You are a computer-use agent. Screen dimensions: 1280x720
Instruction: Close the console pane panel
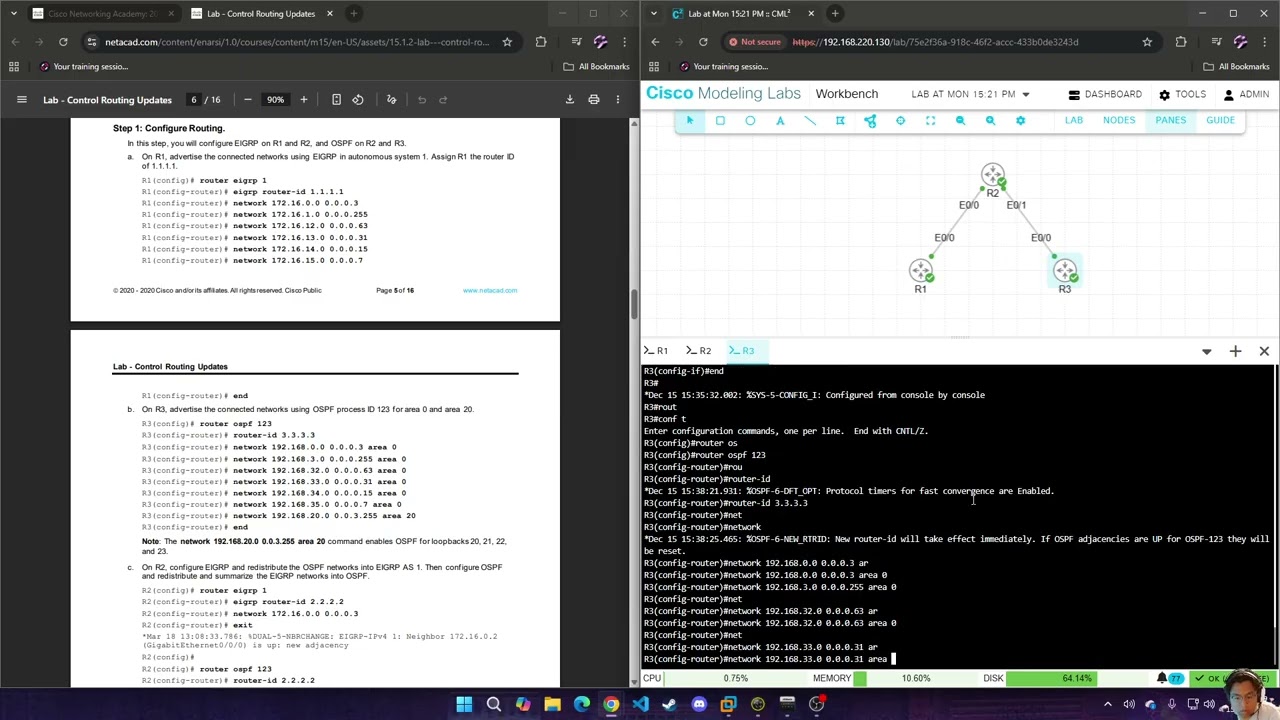(1264, 351)
